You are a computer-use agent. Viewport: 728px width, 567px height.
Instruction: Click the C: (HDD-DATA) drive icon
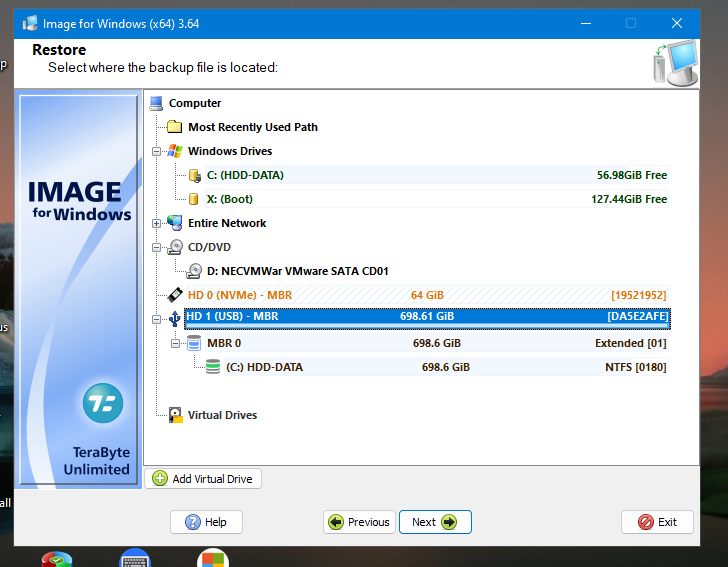(195, 176)
